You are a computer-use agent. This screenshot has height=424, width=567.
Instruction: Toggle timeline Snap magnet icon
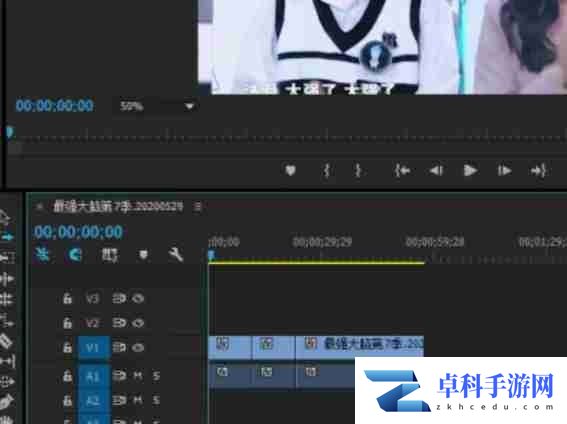coord(75,255)
